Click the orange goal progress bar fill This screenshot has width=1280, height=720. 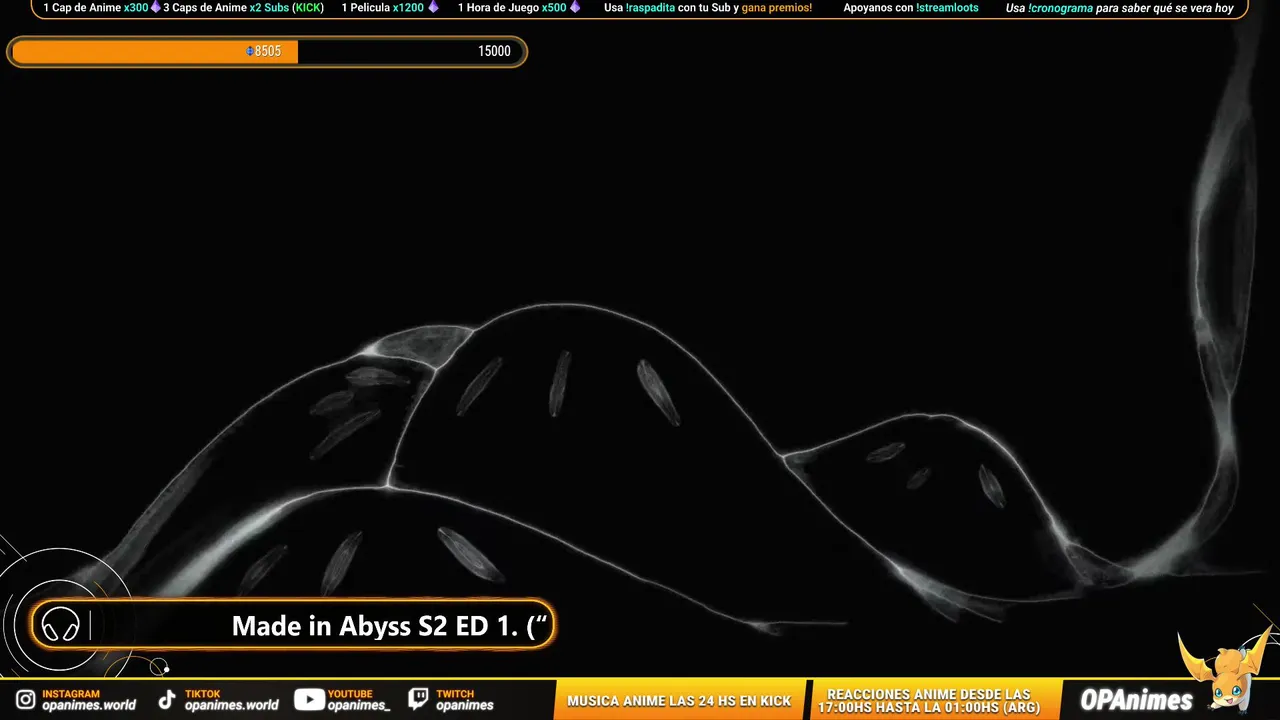pos(155,52)
